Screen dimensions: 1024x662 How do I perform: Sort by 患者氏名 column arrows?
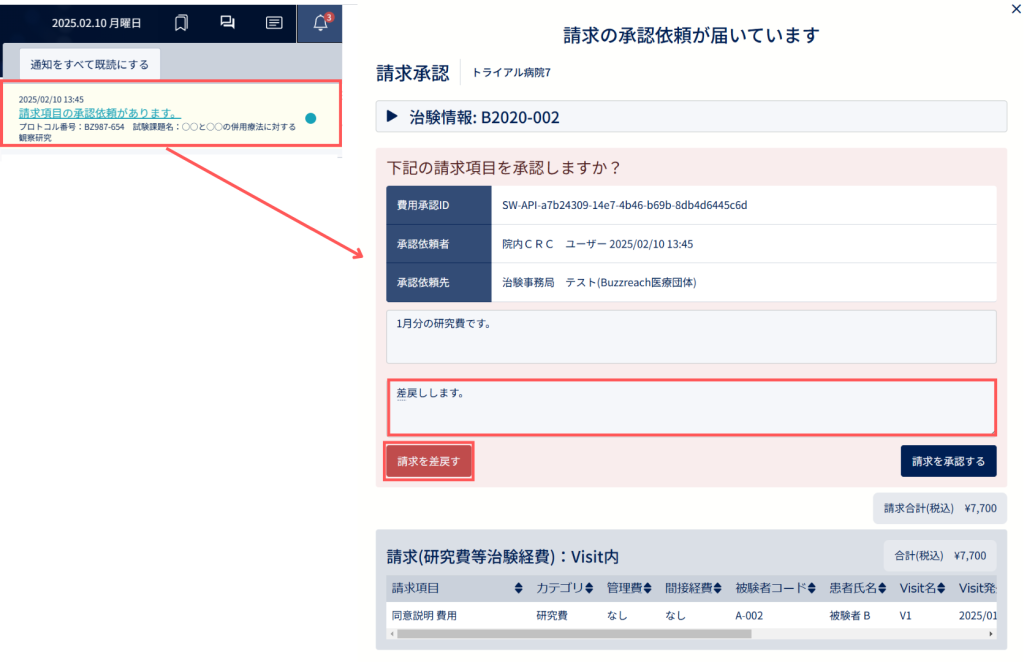tap(882, 588)
